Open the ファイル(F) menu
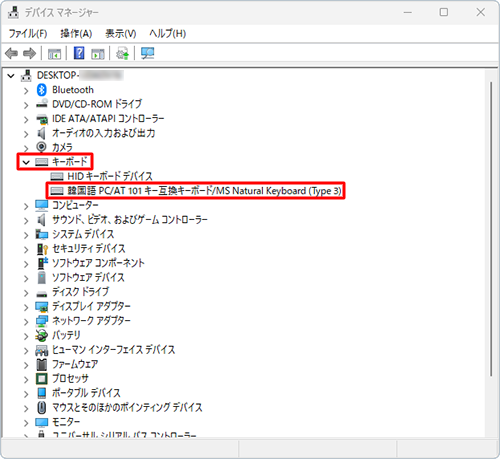The height and width of the screenshot is (459, 500). click(28, 33)
